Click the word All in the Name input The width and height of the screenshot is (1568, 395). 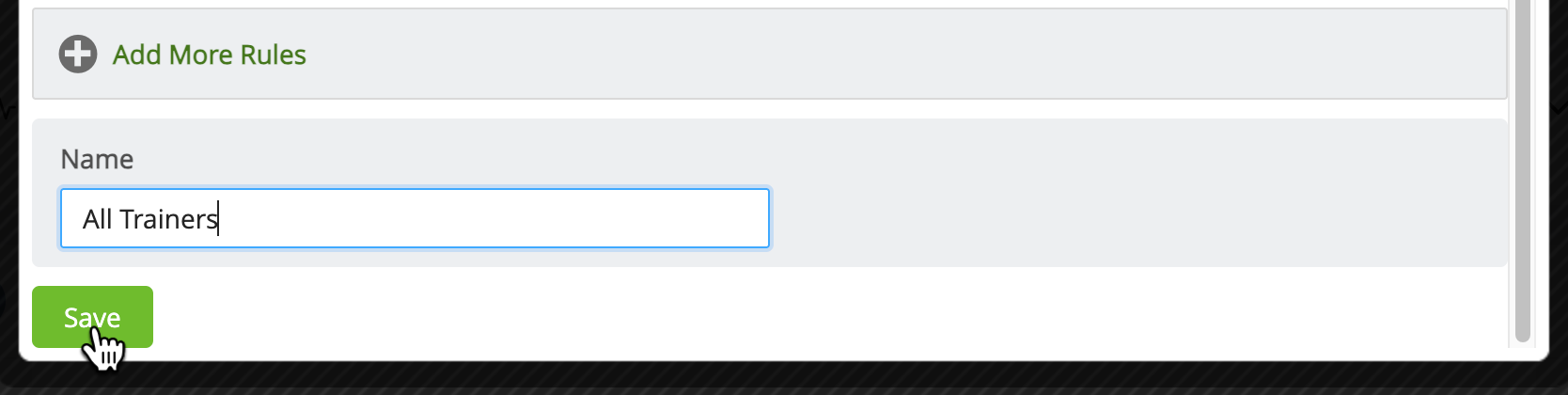point(98,219)
